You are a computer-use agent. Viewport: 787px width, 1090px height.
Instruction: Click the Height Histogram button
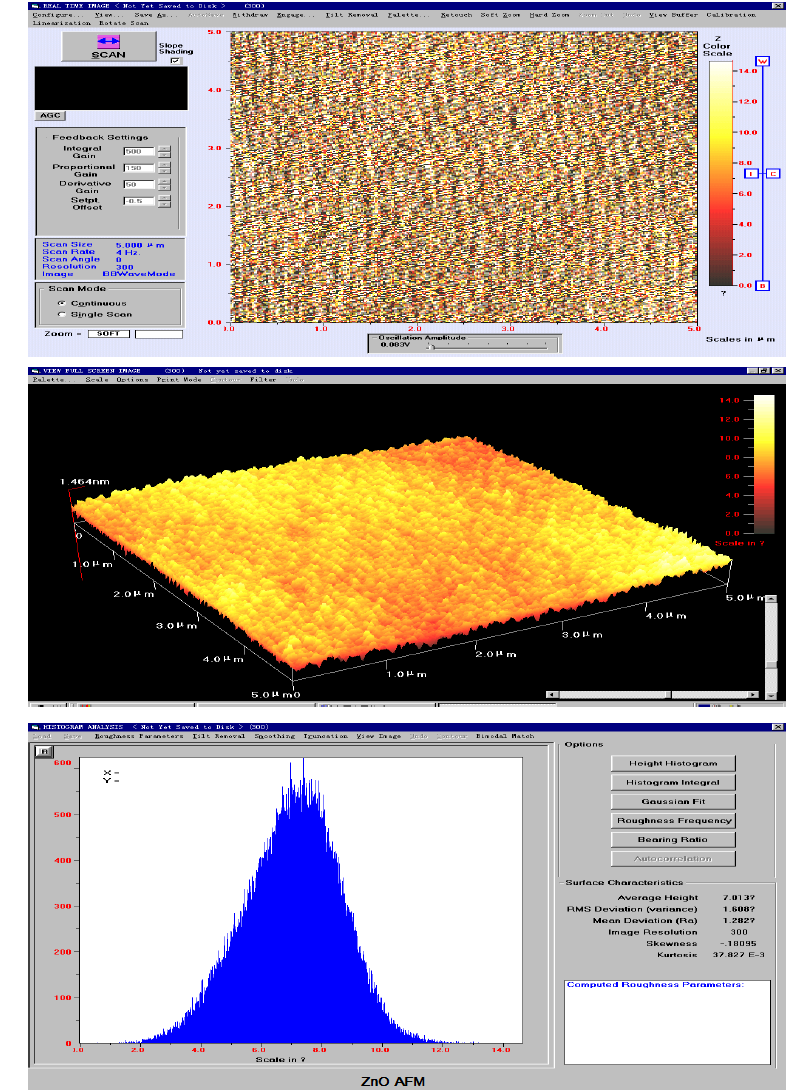coord(672,763)
